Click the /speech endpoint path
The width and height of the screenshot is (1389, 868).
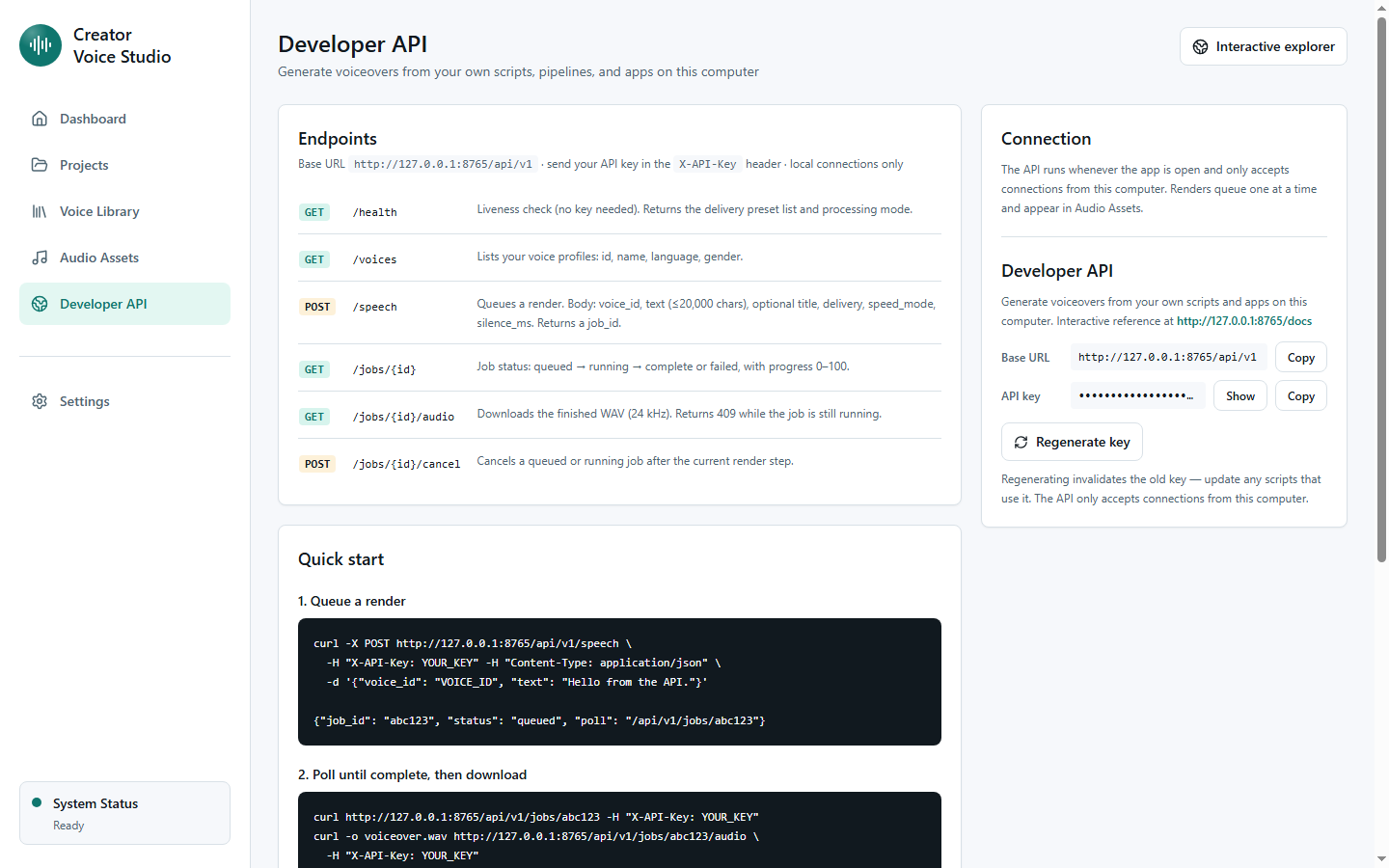(375, 307)
